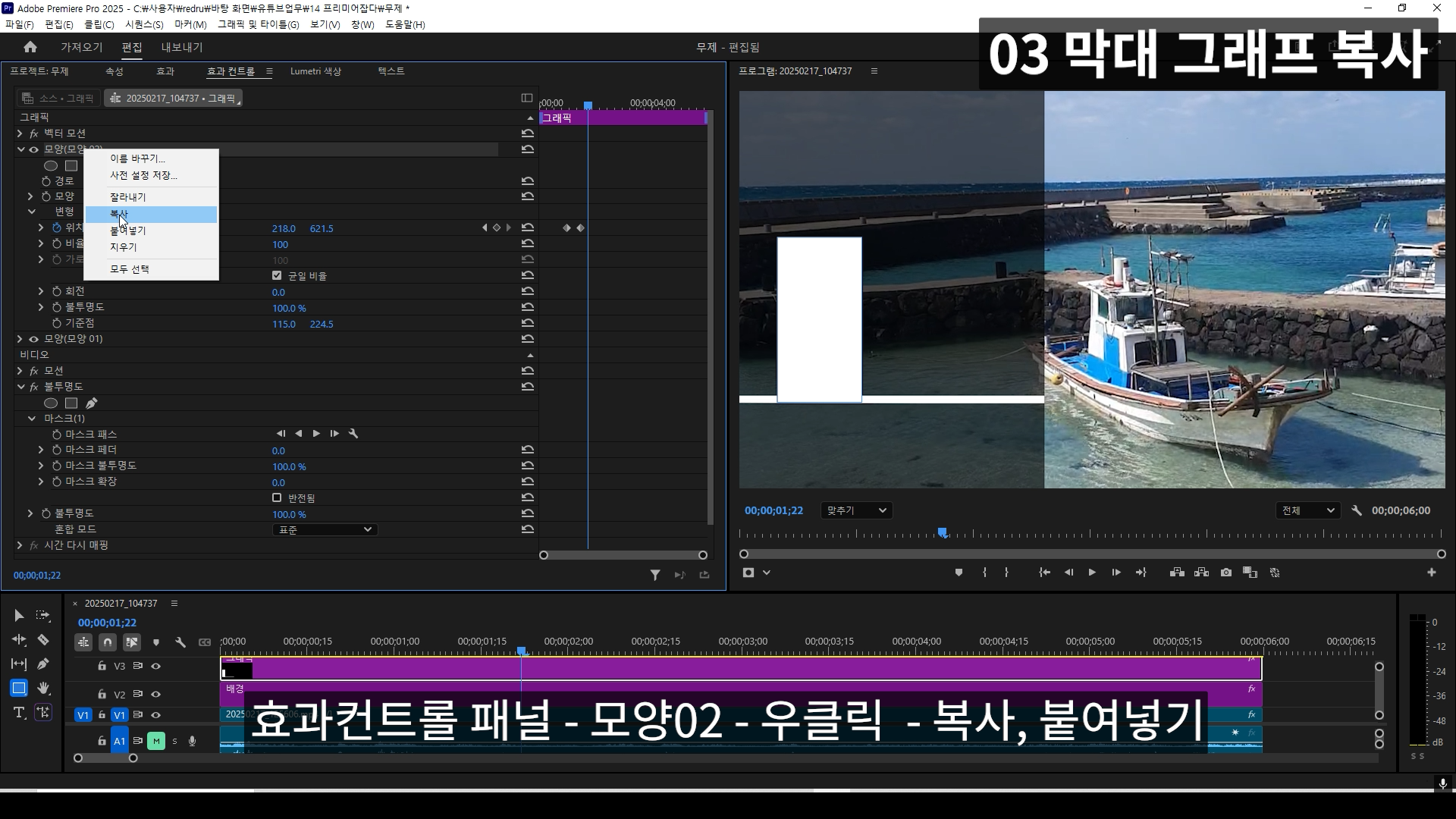Image resolution: width=1456 pixels, height=819 pixels.
Task: Expand the 모양(모양 01) group
Action: pyautogui.click(x=20, y=339)
